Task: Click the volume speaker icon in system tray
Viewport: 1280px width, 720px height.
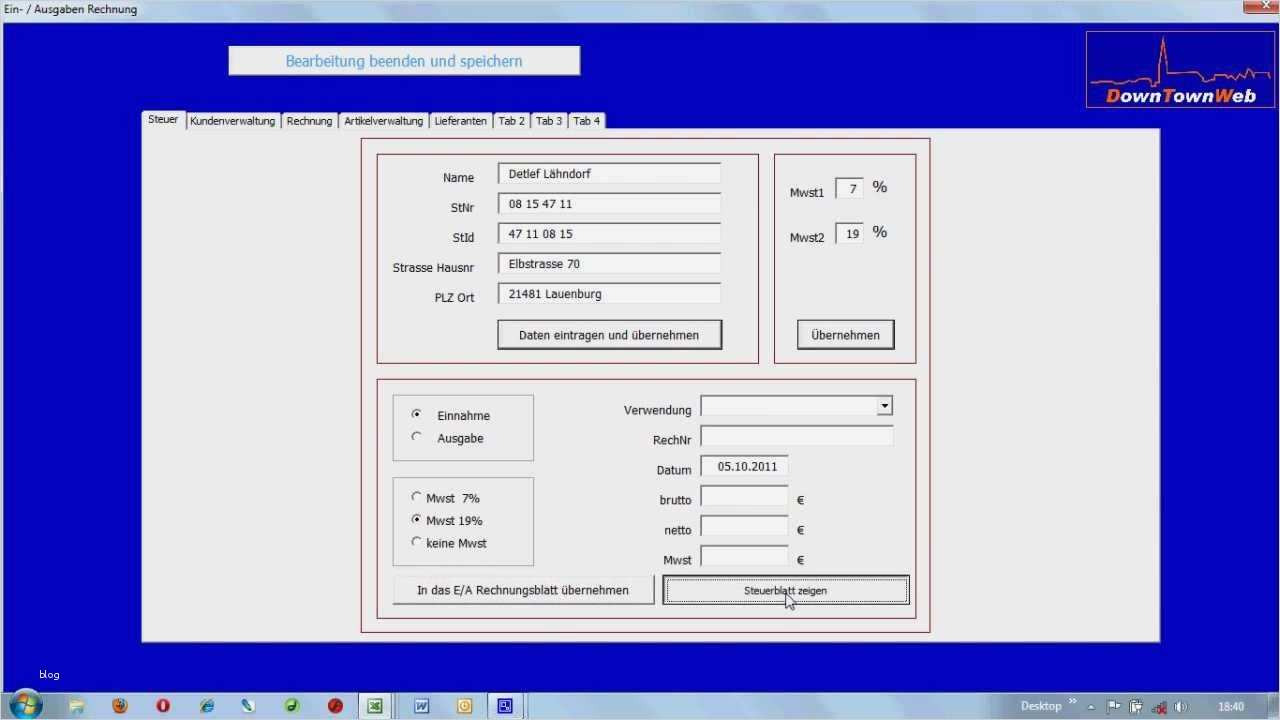Action: [1180, 706]
